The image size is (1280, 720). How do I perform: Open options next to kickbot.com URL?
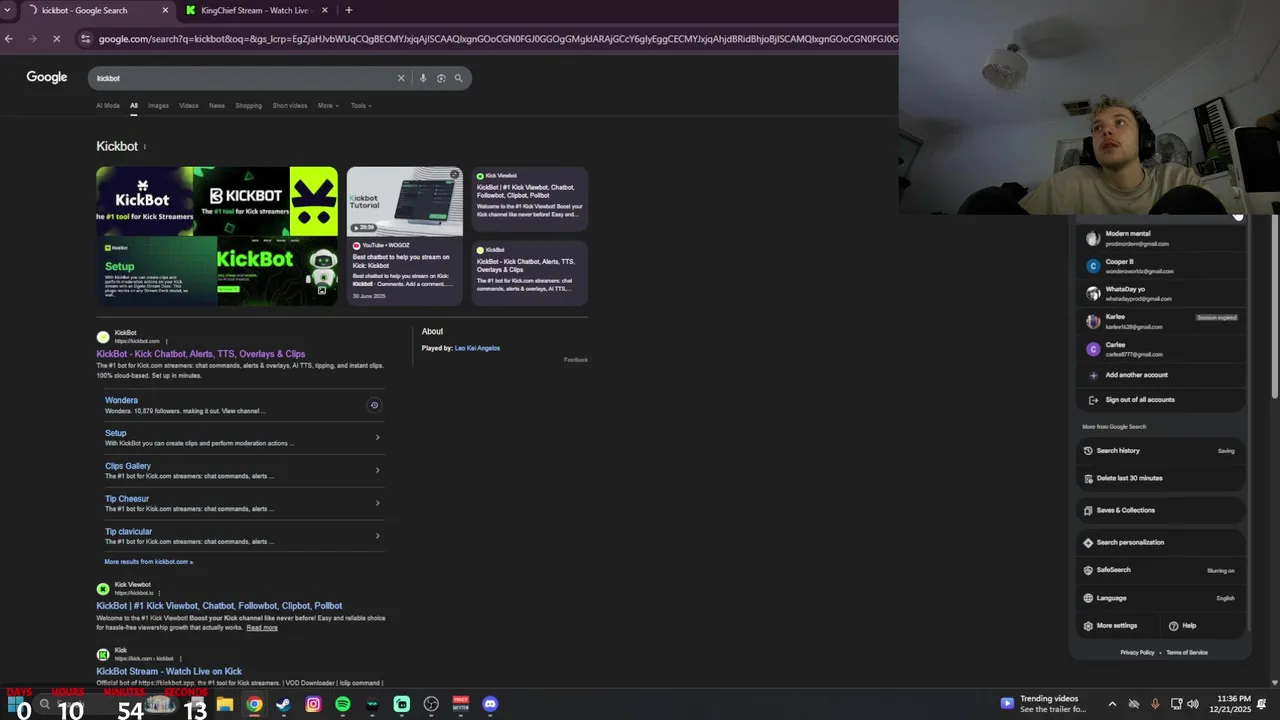[x=166, y=341]
